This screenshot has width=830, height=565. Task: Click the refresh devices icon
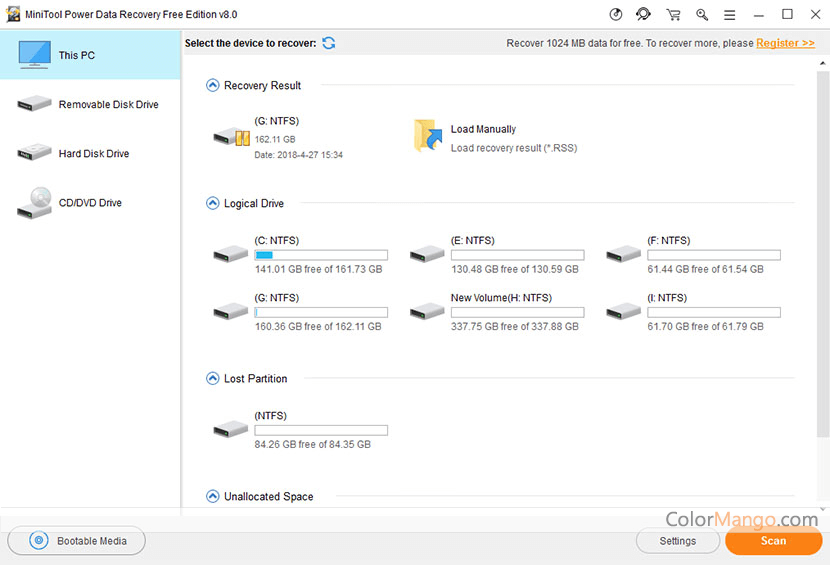(x=329, y=43)
